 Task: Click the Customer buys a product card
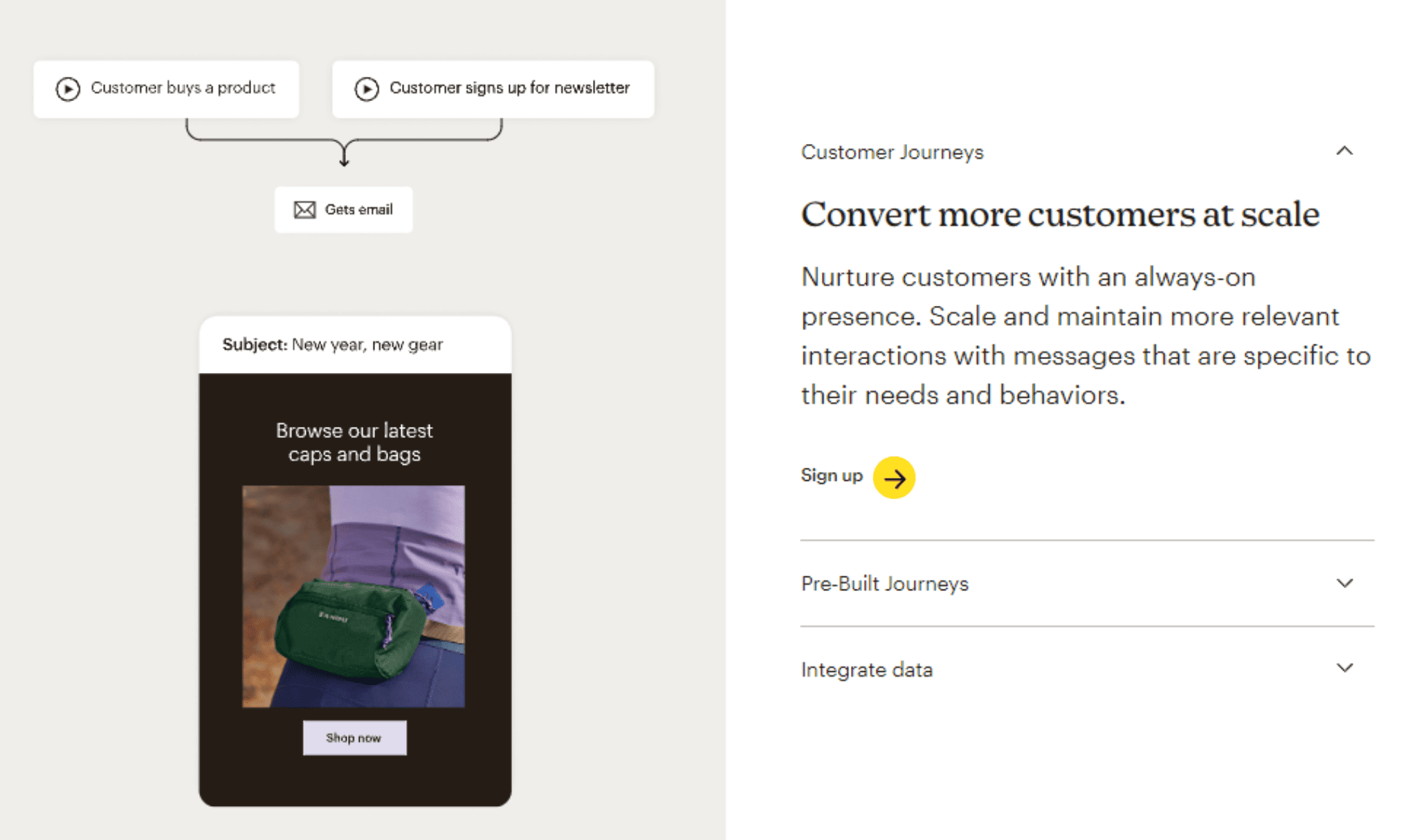pyautogui.click(x=166, y=89)
